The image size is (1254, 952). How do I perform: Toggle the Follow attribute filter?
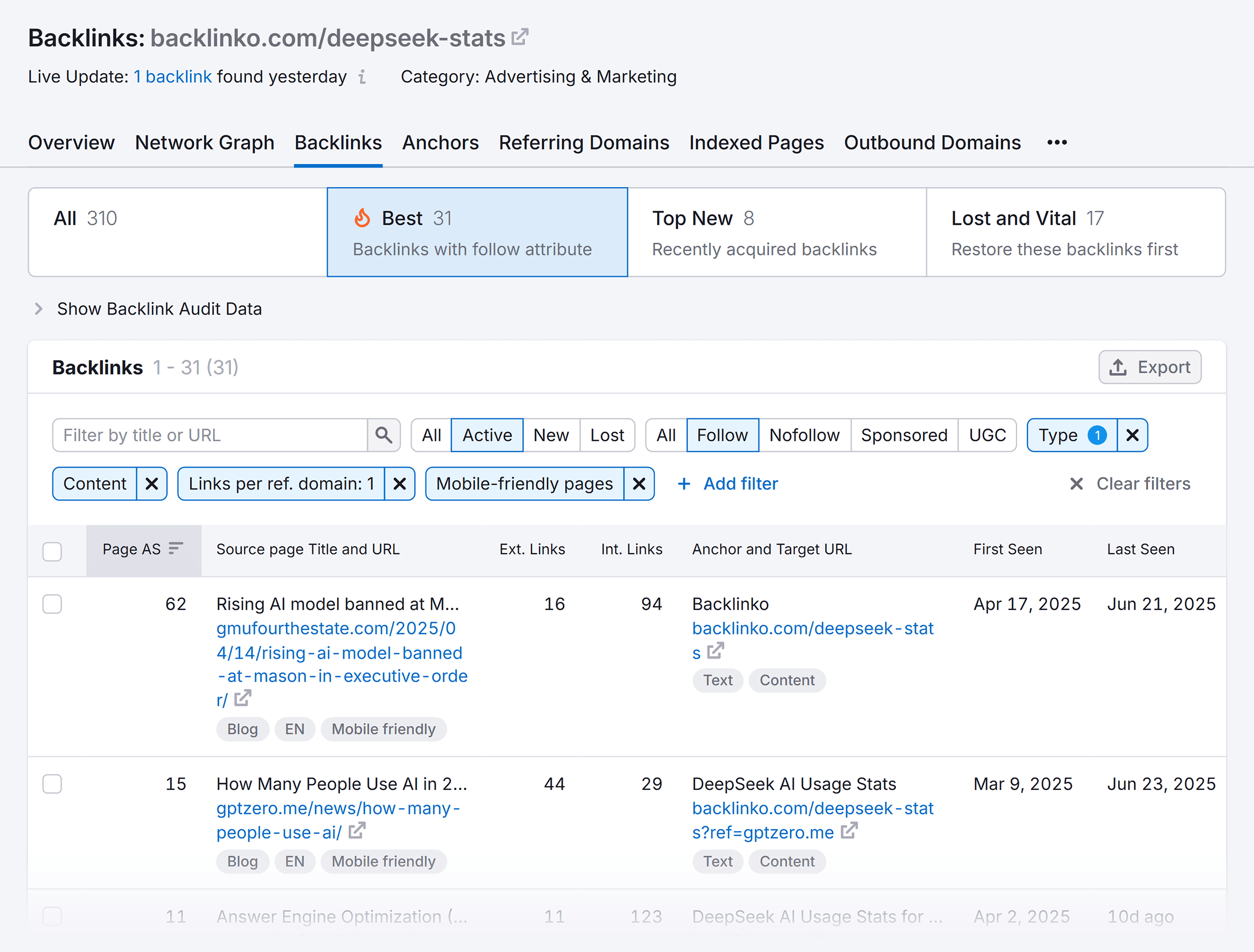722,435
